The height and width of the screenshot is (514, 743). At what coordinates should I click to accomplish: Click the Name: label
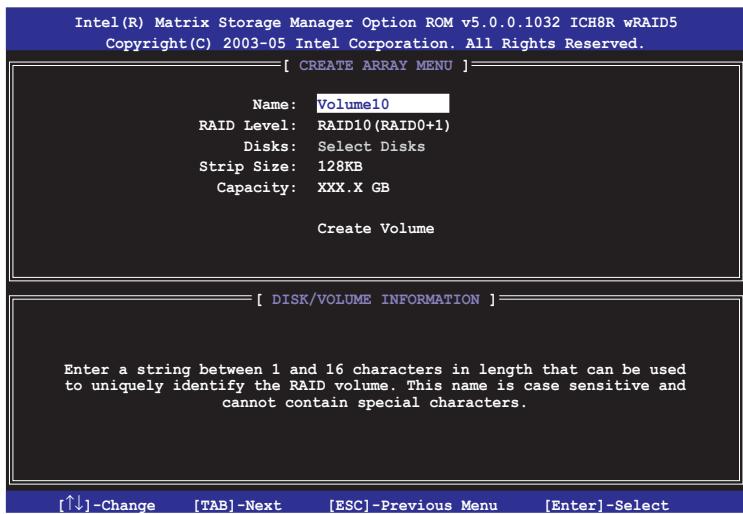point(274,104)
